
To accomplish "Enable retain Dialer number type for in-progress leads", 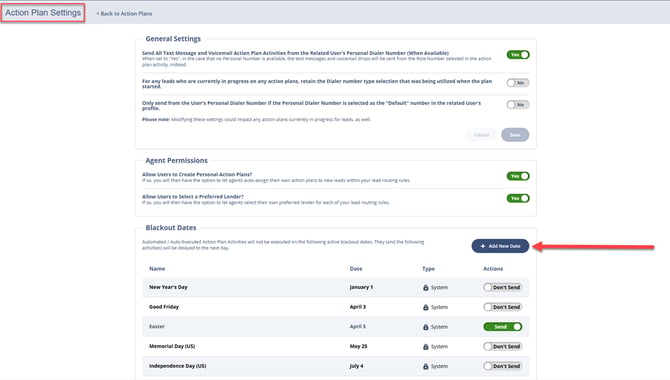I will tap(518, 83).
